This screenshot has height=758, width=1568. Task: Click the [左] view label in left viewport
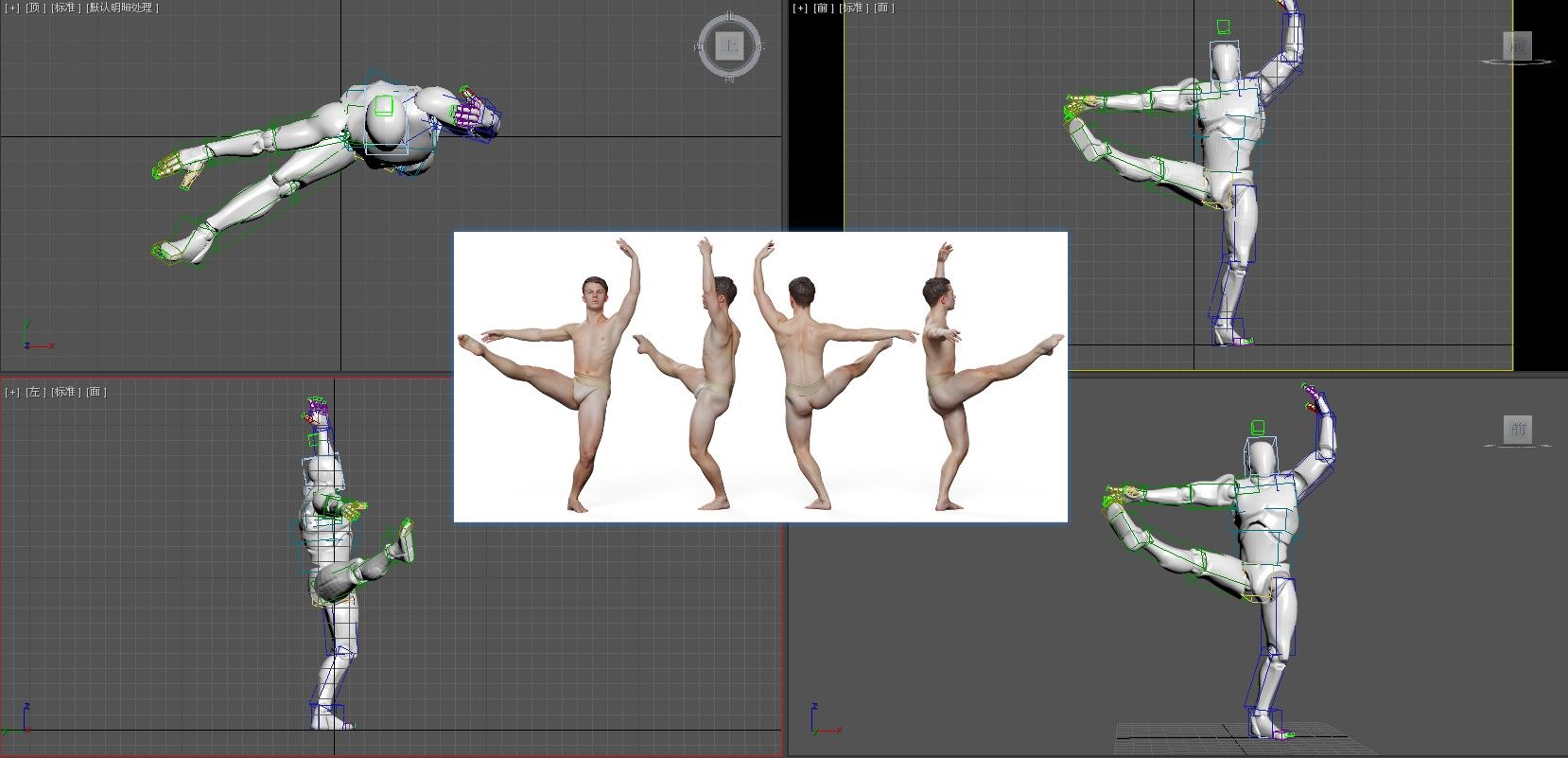click(35, 392)
